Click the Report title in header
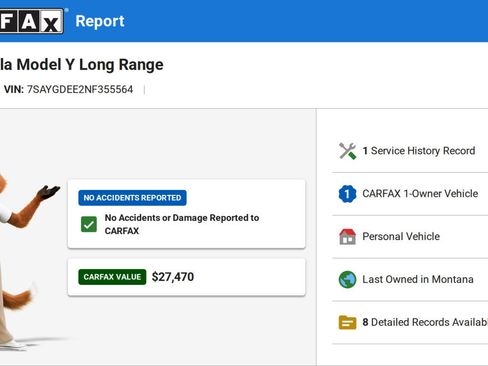The image size is (488, 366). pos(100,21)
